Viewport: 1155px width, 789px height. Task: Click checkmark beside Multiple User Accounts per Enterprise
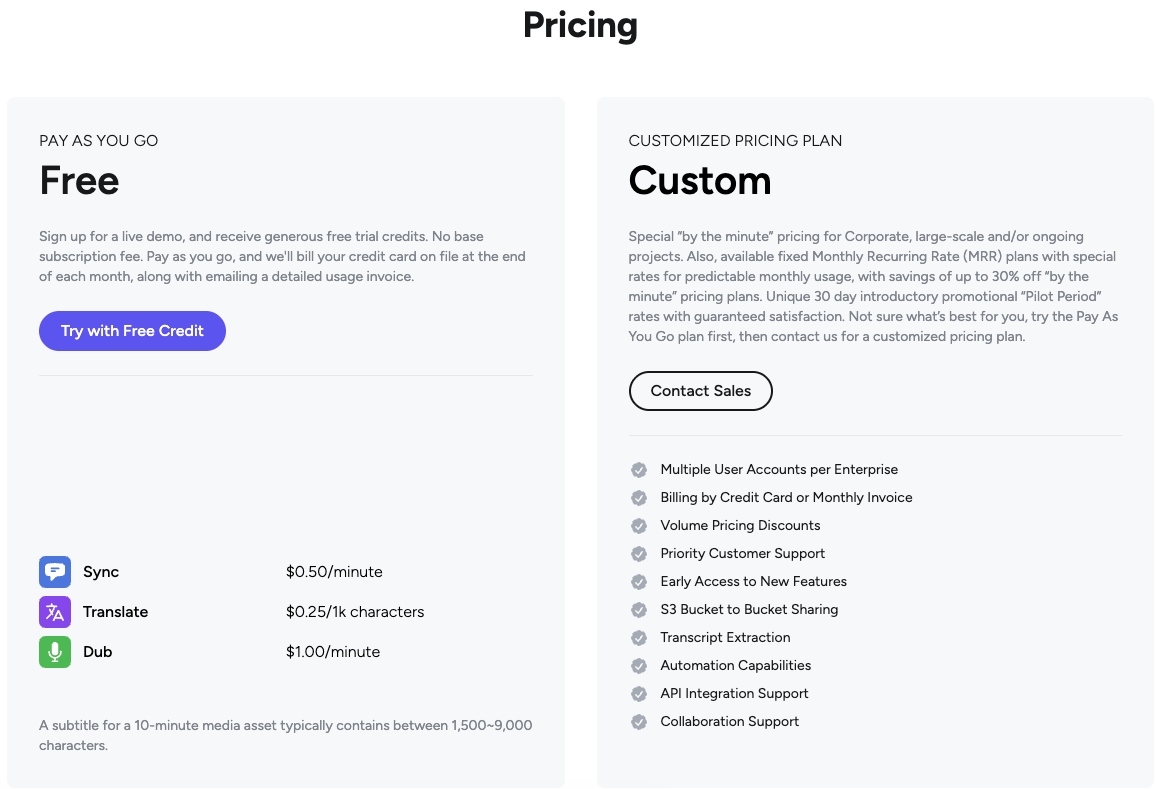[x=639, y=470]
